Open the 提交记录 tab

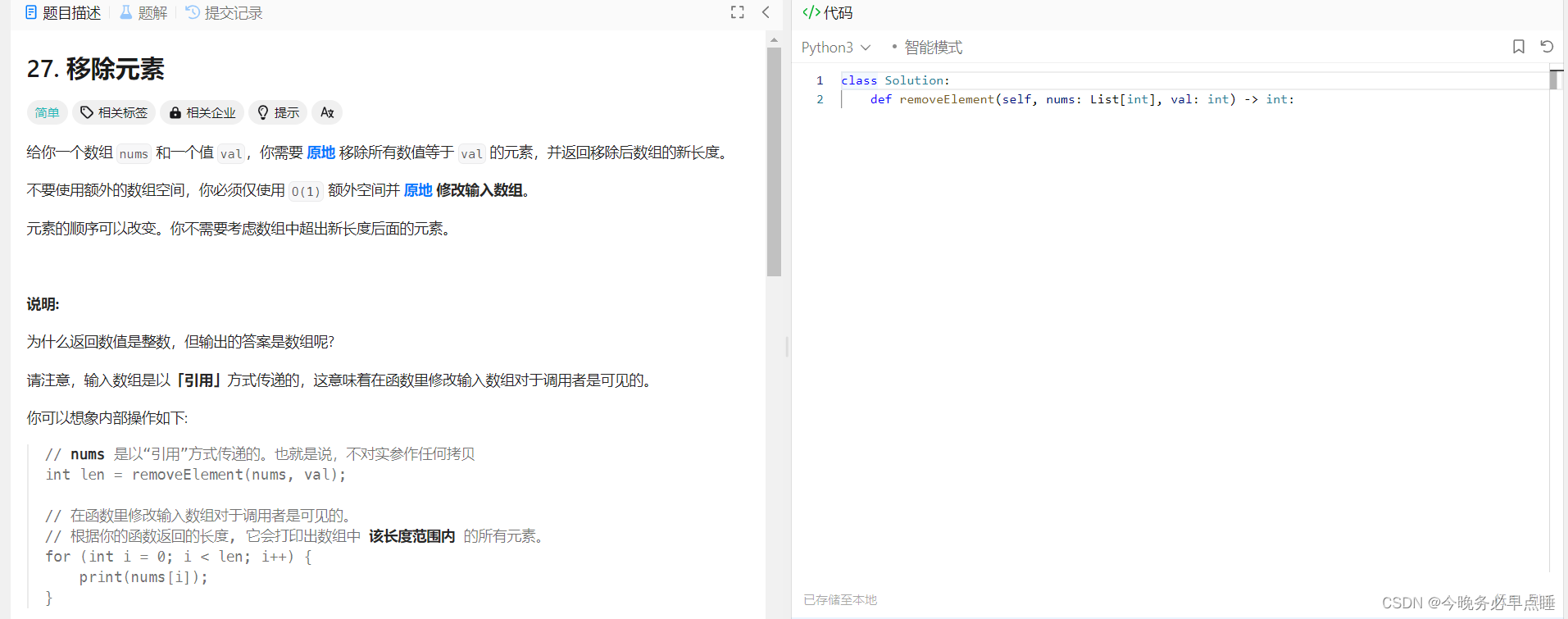224,12
